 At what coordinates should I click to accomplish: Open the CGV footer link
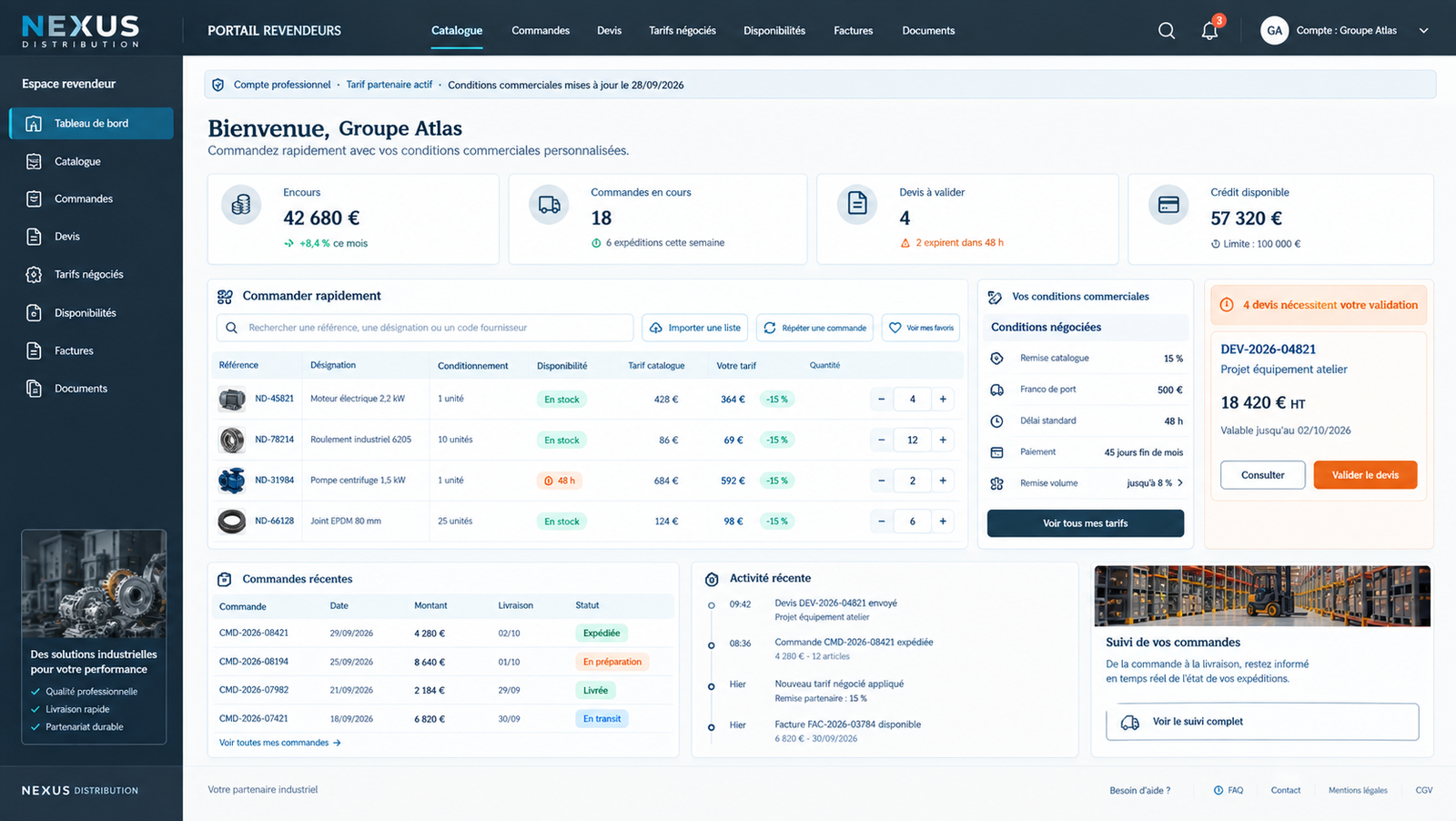pos(1424,790)
